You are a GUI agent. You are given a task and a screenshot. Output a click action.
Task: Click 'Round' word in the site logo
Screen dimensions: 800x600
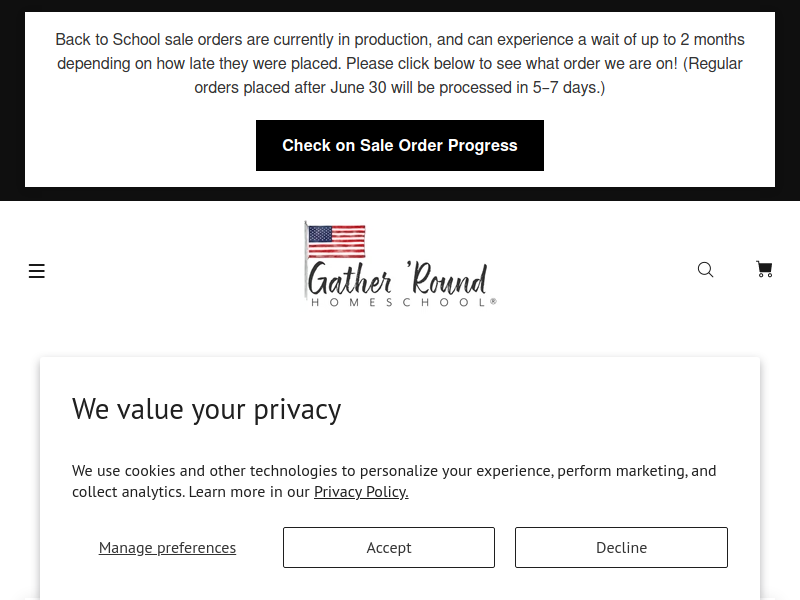point(447,279)
